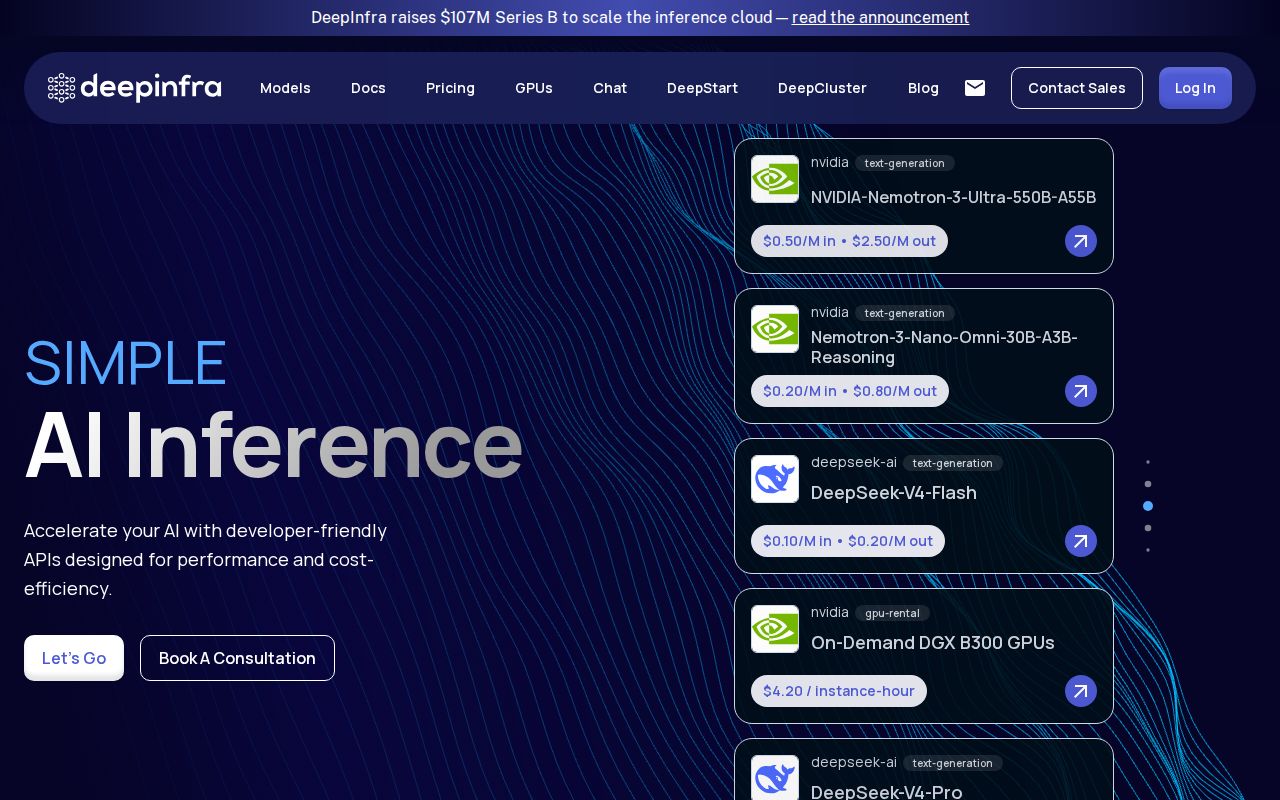Open the Pricing page
Image resolution: width=1280 pixels, height=800 pixels.
[450, 88]
